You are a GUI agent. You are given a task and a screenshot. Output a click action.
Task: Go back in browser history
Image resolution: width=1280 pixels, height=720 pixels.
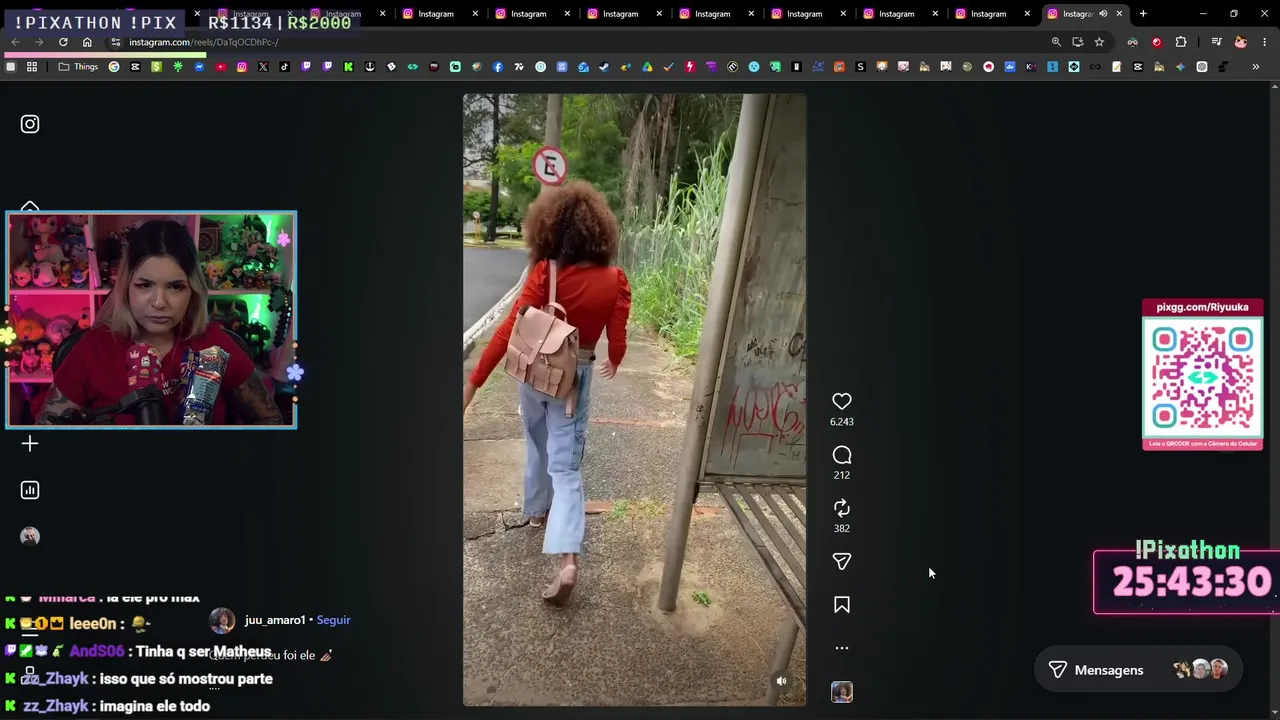15,42
